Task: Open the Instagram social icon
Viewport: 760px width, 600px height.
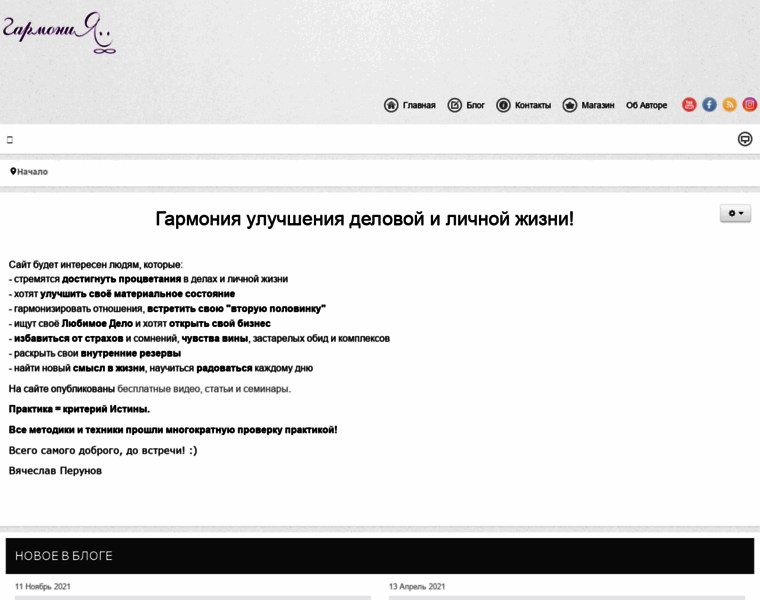Action: (x=749, y=105)
